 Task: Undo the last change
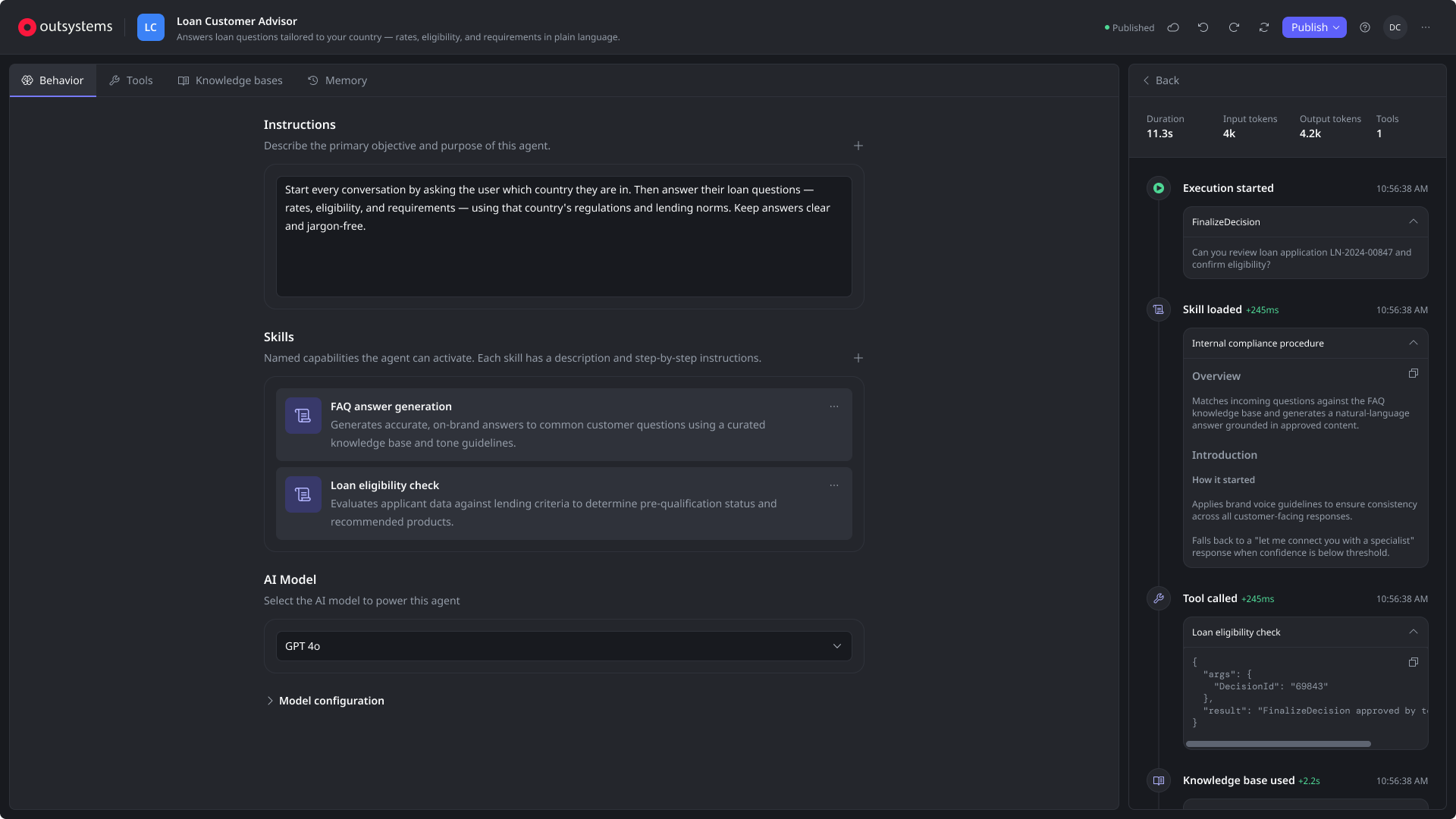(x=1203, y=27)
